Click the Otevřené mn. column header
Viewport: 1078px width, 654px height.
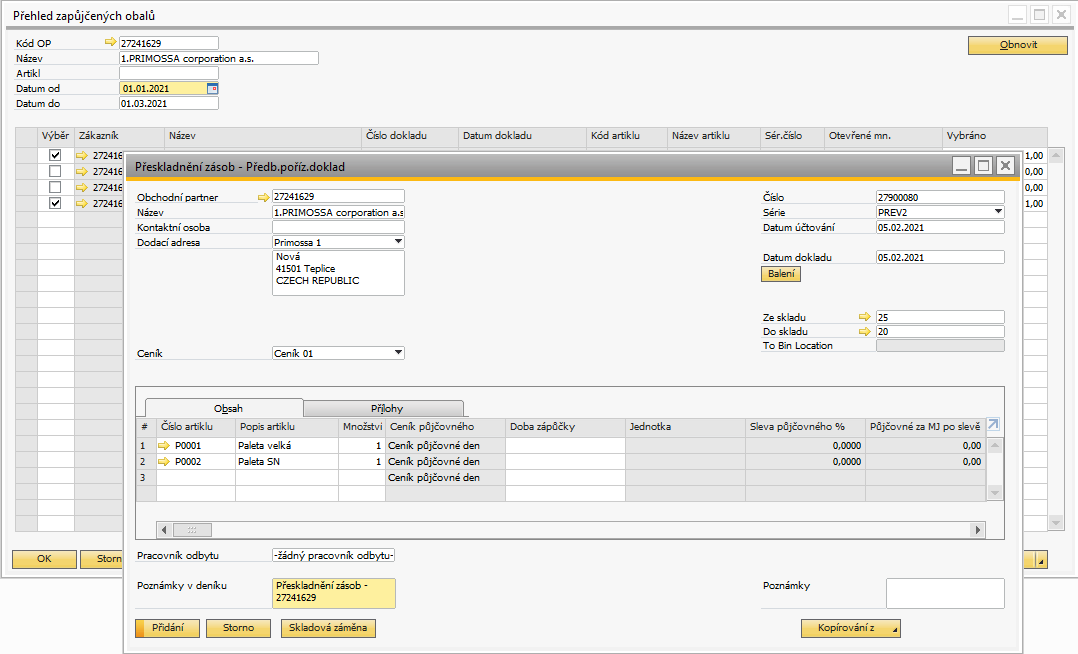pyautogui.click(x=883, y=136)
